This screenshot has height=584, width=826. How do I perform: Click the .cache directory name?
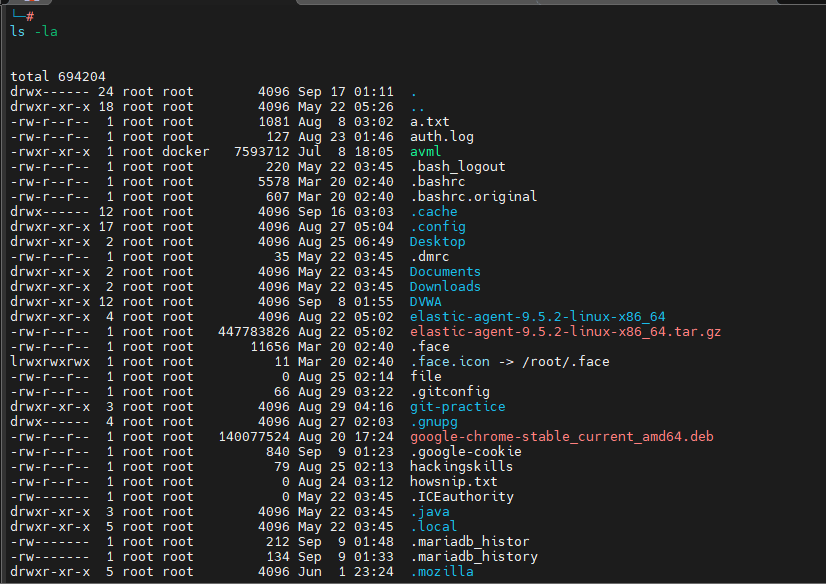click(x=434, y=212)
